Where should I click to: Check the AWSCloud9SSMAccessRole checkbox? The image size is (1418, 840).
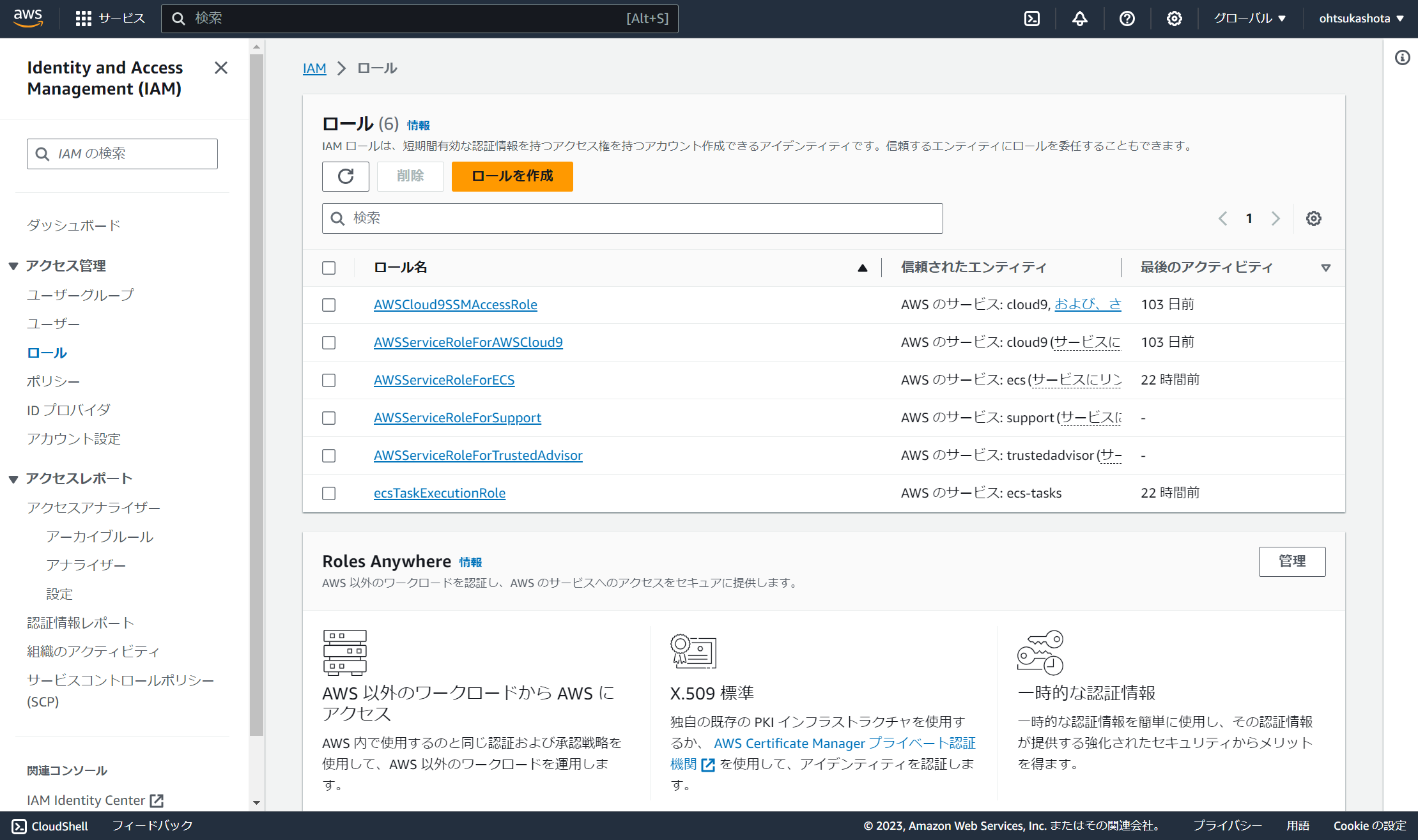pos(328,305)
